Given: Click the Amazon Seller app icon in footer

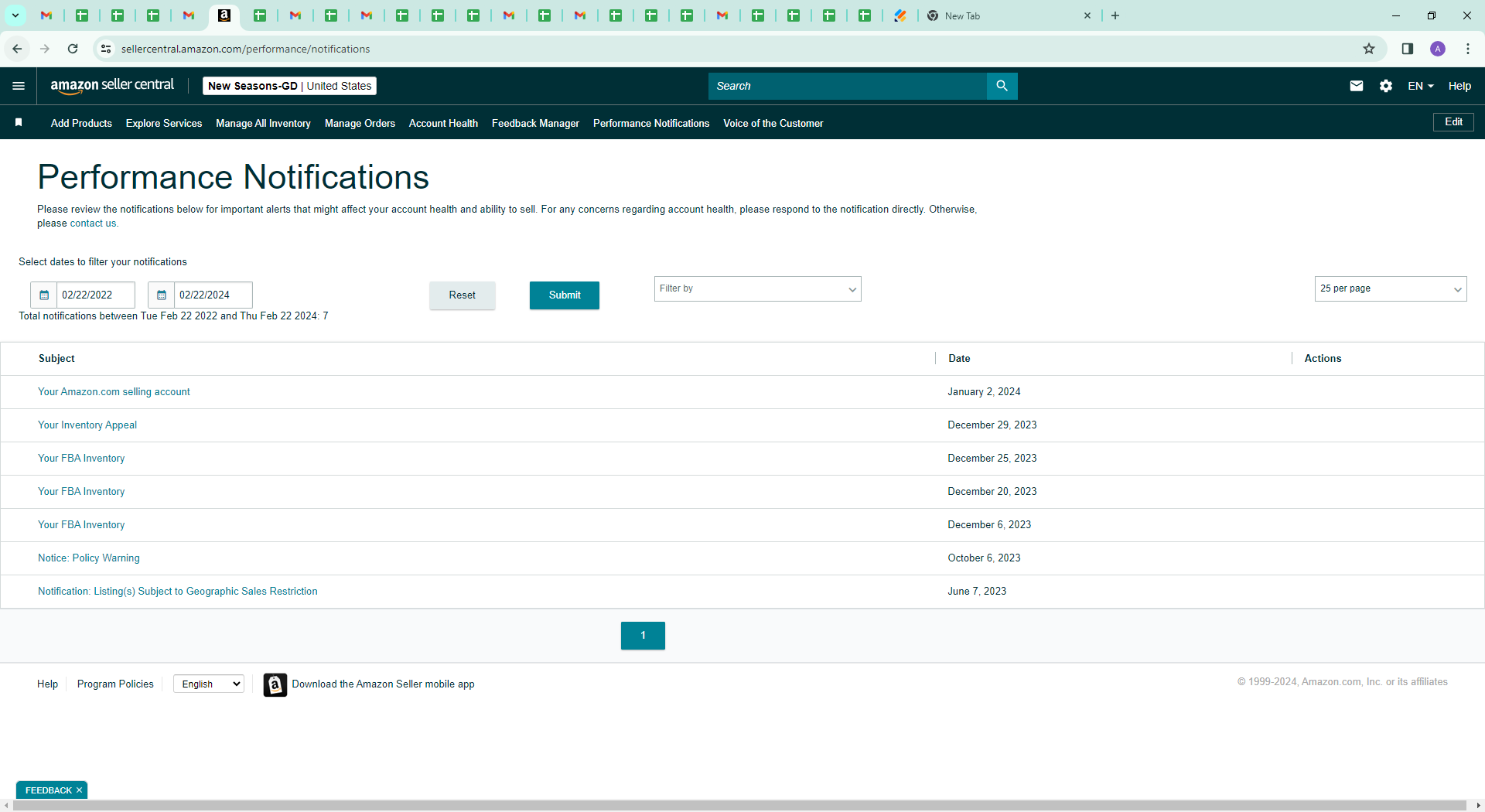Looking at the screenshot, I should coord(275,684).
